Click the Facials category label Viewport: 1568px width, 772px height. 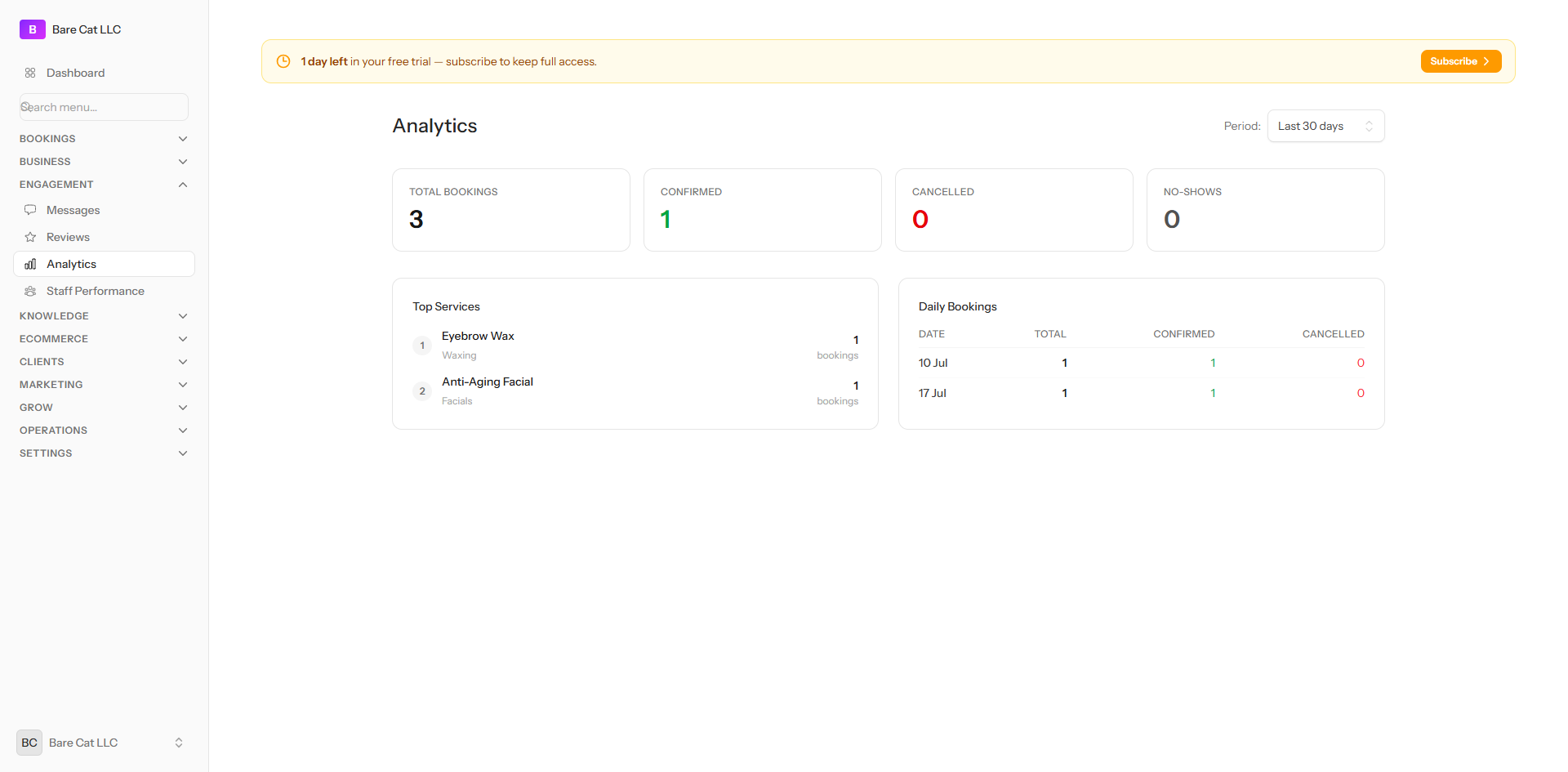tap(457, 401)
